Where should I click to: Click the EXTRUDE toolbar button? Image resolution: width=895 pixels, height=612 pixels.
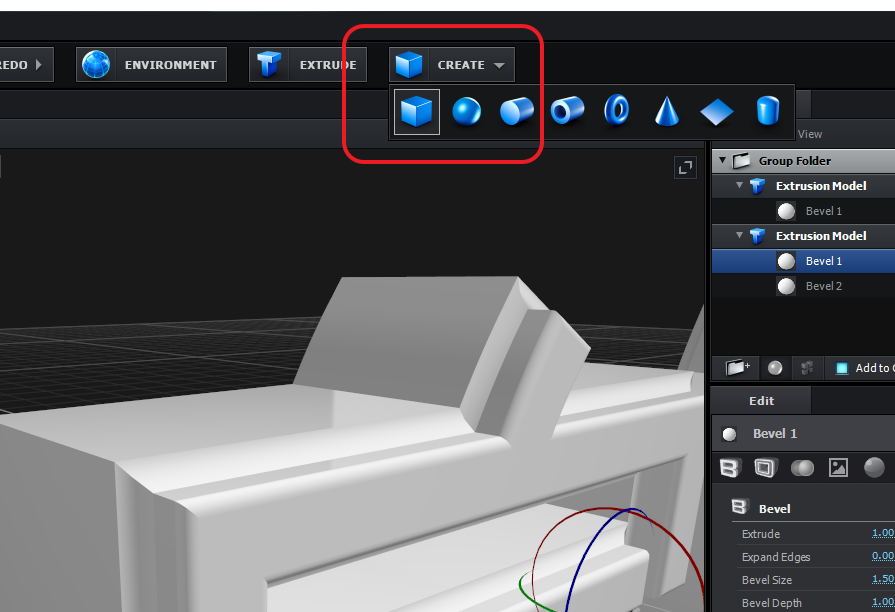click(x=308, y=65)
